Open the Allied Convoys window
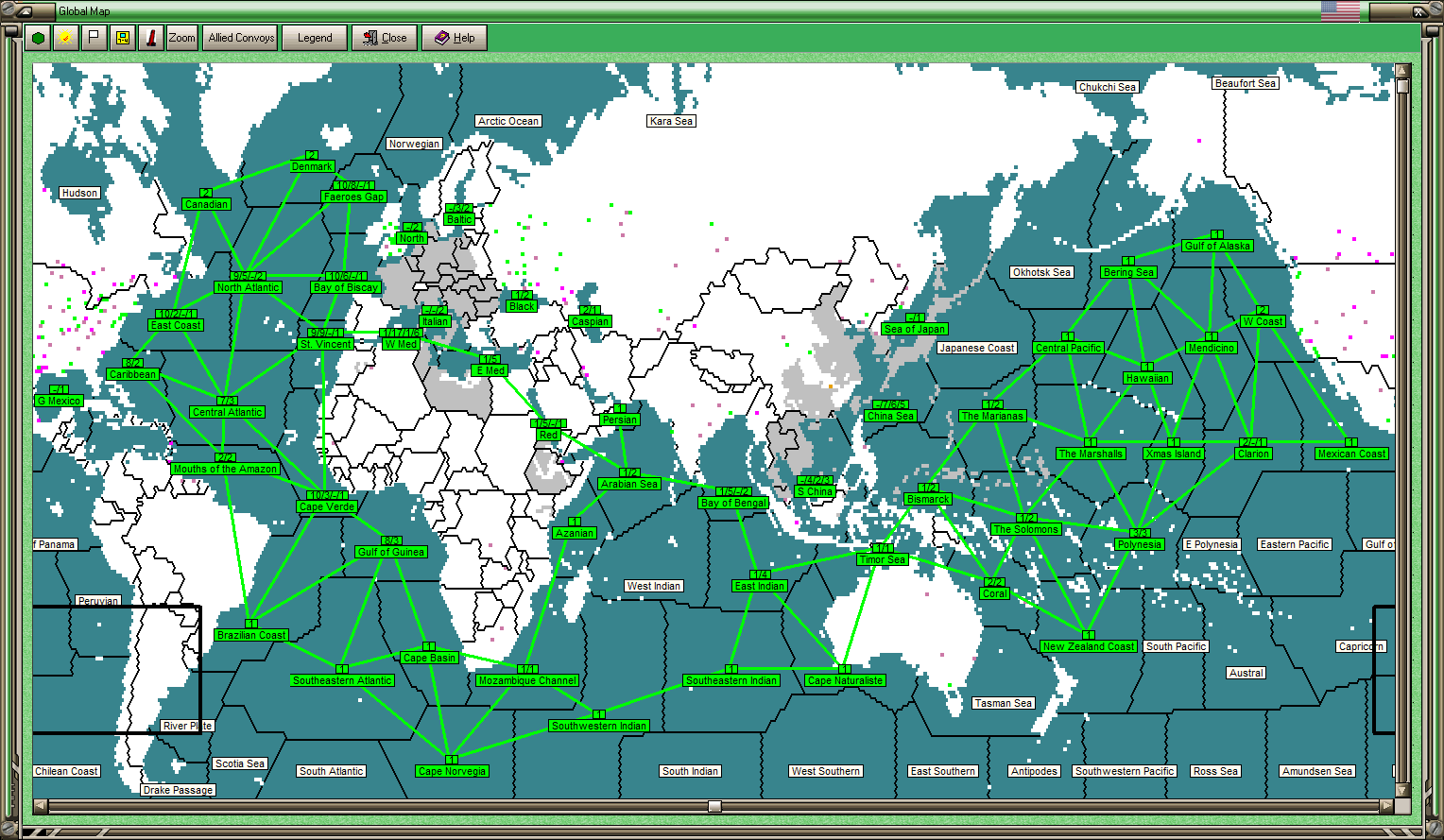 click(x=239, y=38)
